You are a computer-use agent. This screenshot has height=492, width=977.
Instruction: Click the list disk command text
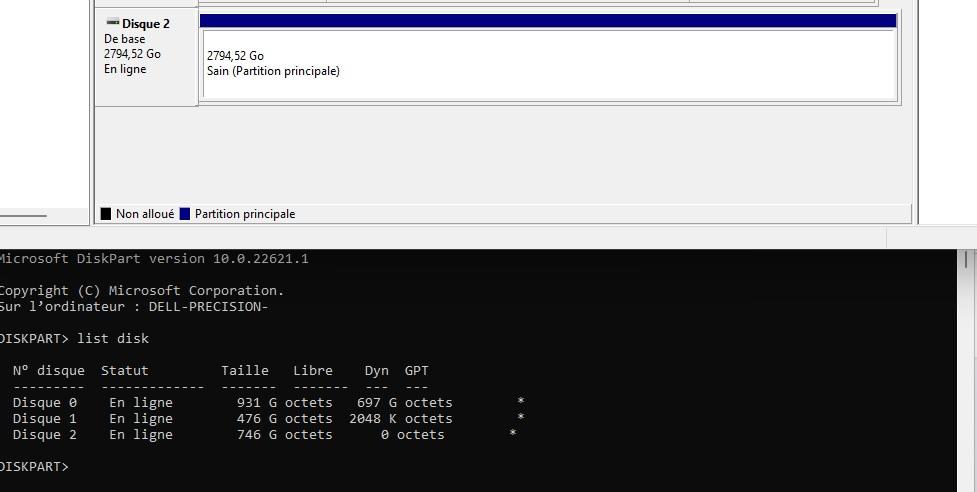click(x=113, y=338)
